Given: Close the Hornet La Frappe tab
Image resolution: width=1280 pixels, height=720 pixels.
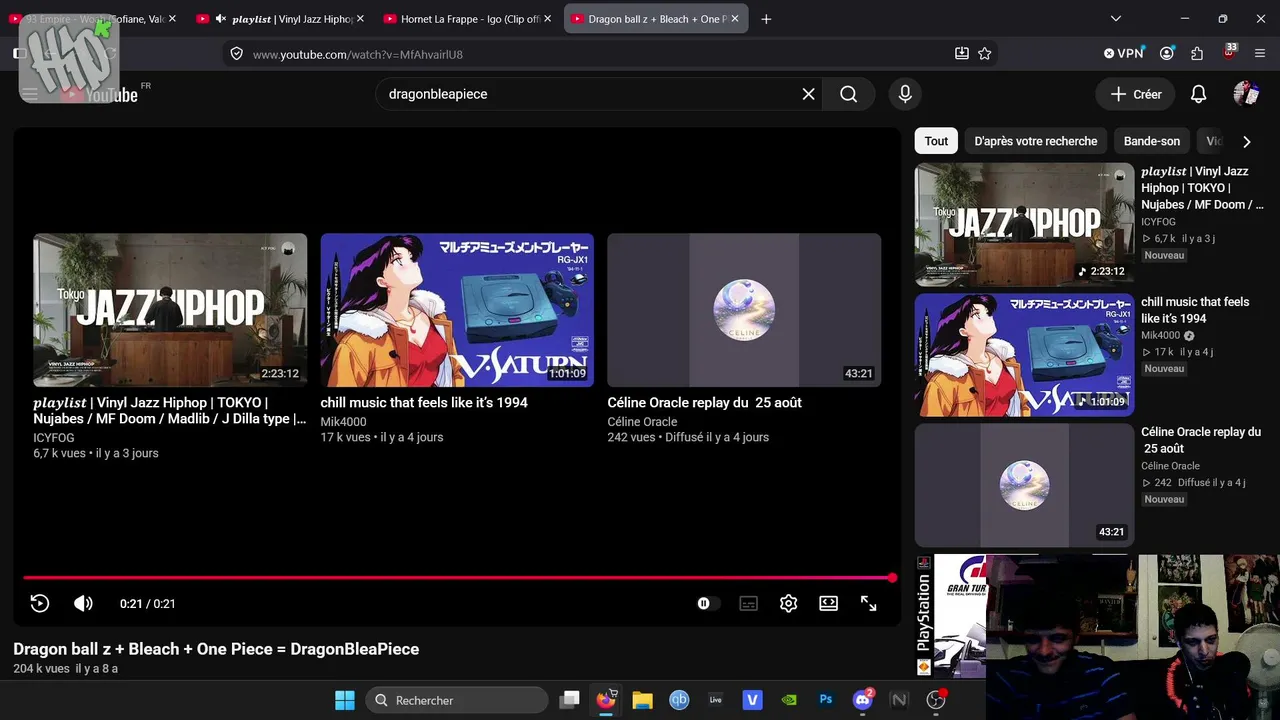Looking at the screenshot, I should [x=547, y=19].
